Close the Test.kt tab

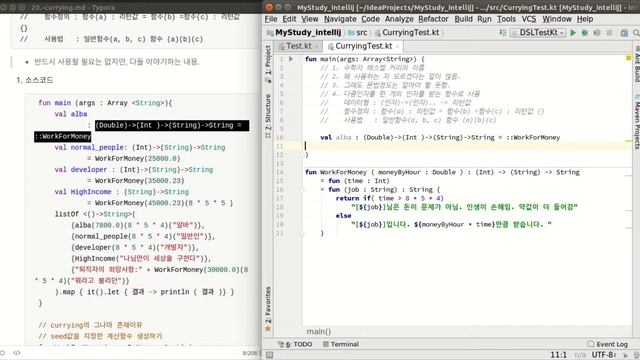(x=316, y=47)
